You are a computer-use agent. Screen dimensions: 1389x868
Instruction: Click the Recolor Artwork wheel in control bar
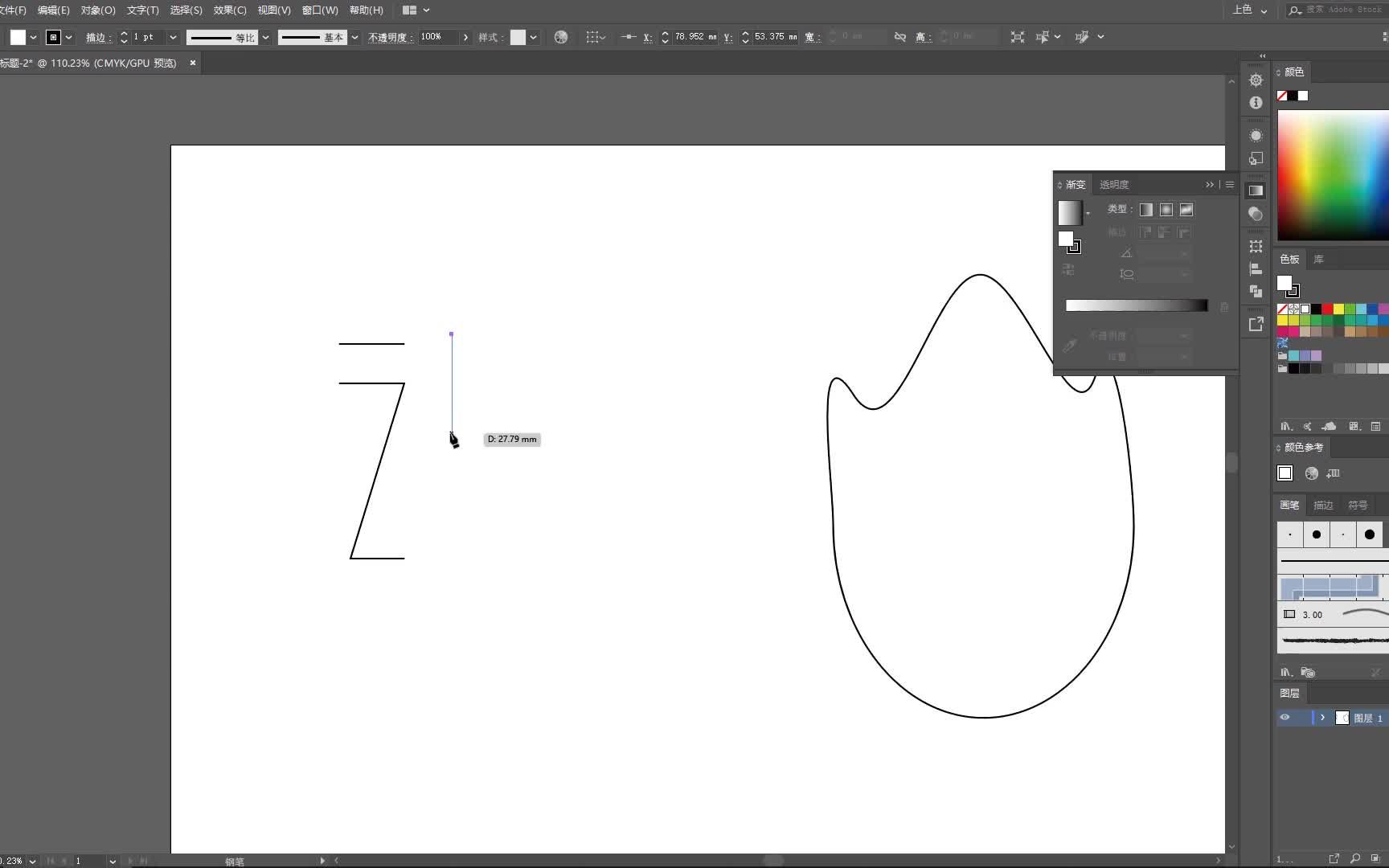click(561, 37)
